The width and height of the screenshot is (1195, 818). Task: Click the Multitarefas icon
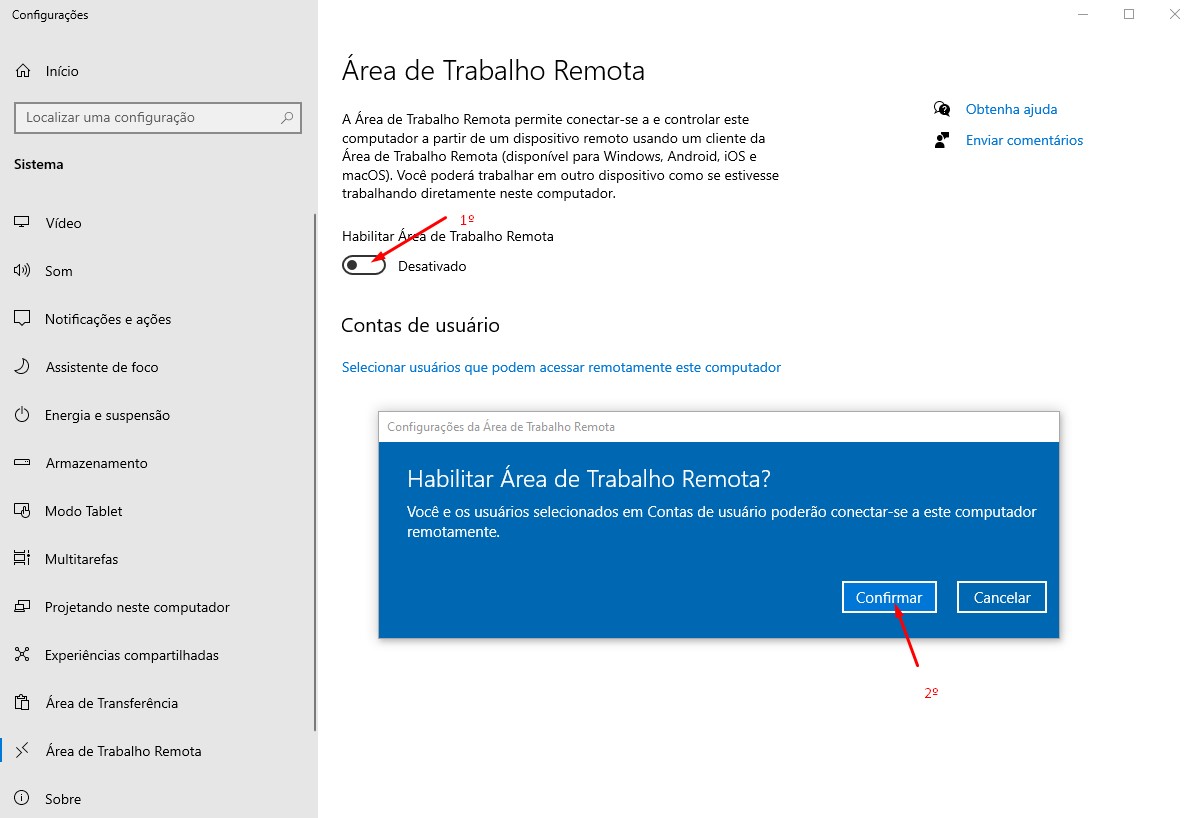(x=22, y=559)
